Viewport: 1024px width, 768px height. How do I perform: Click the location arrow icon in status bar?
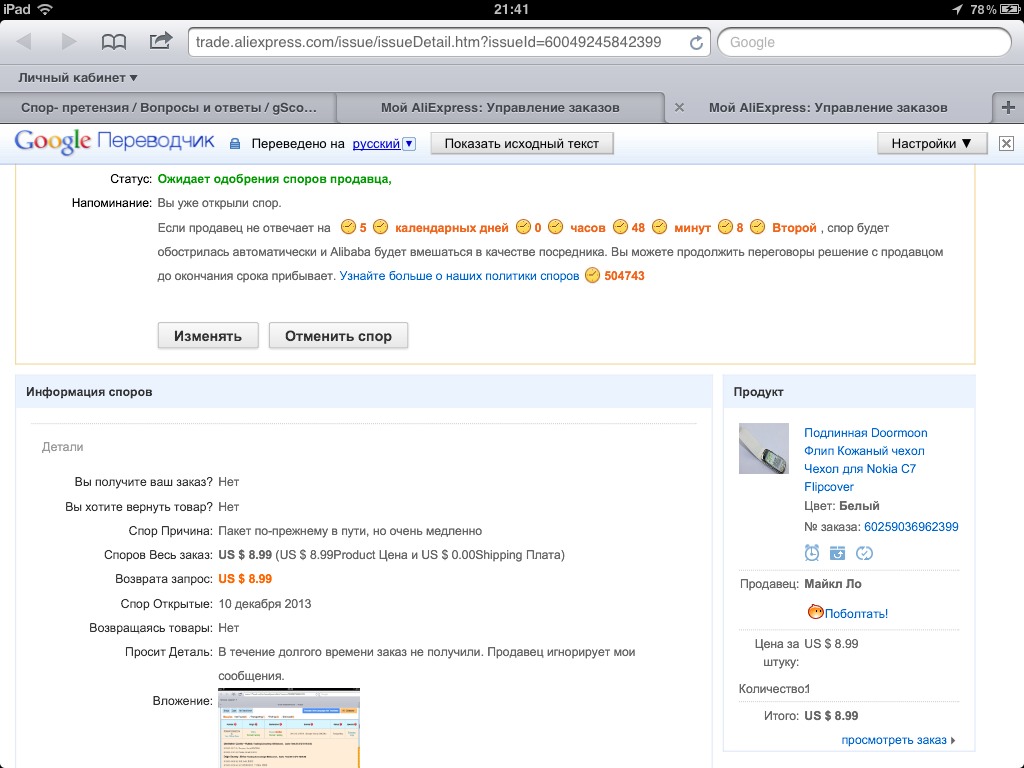pyautogui.click(x=957, y=9)
